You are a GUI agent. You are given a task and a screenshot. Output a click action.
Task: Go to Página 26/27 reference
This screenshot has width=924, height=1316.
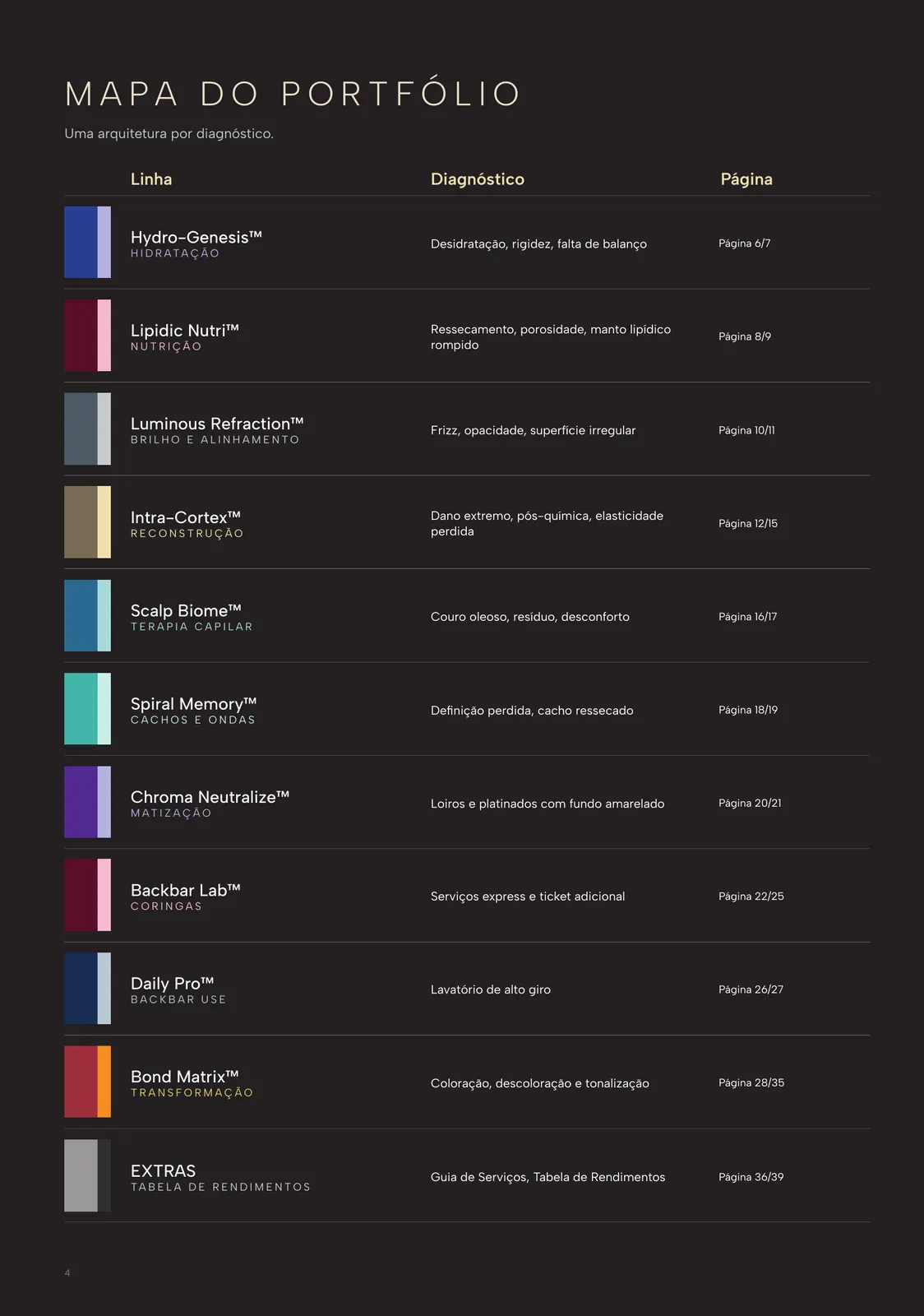point(751,989)
